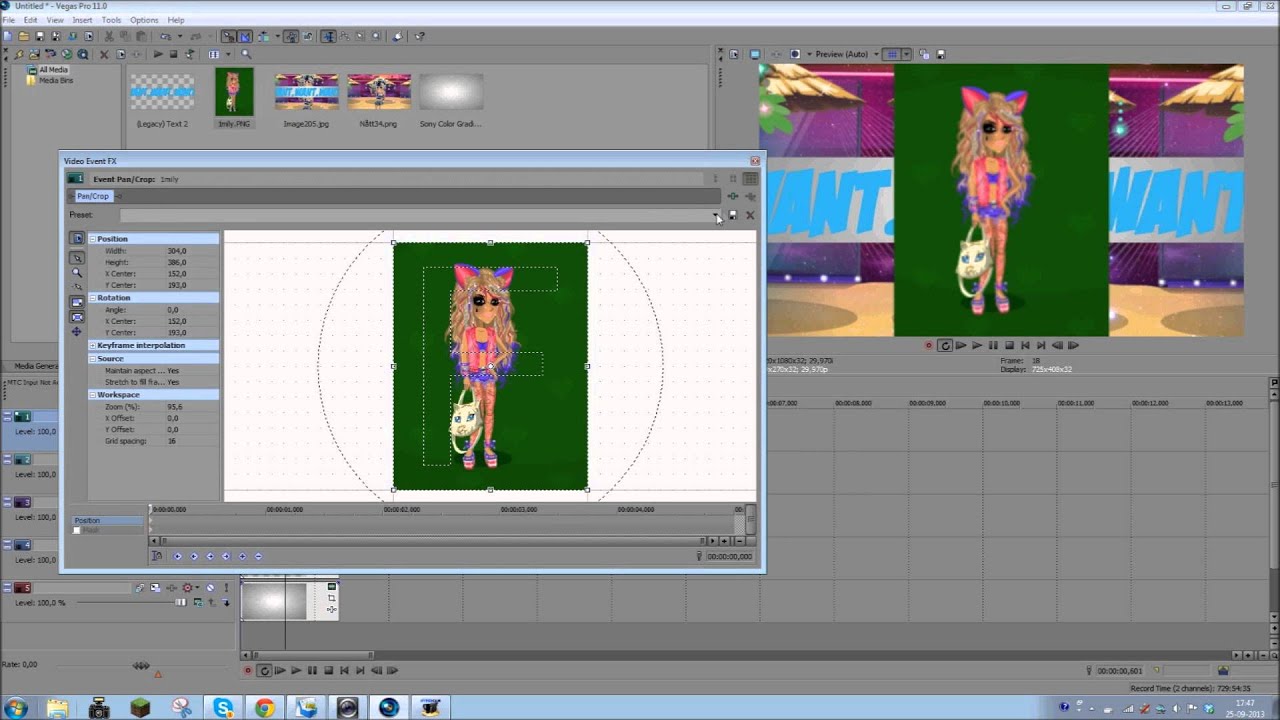Click the Open project folder icon
Viewport: 1280px width, 720px height.
click(24, 36)
